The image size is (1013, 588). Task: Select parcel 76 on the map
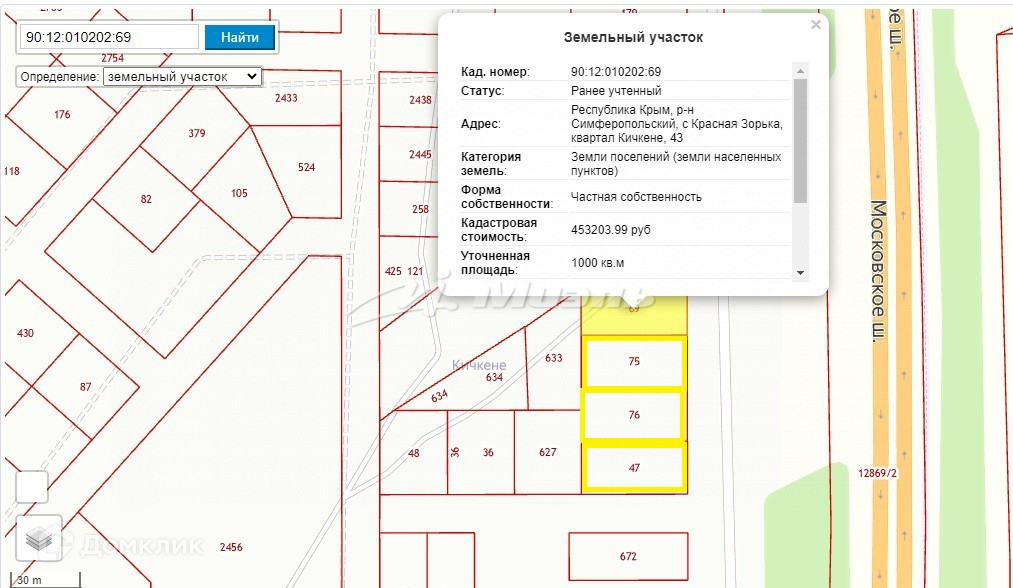(x=634, y=415)
